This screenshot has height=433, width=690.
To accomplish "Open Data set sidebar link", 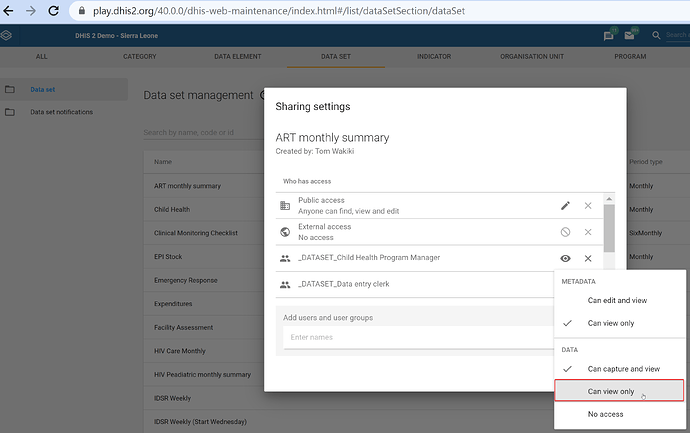I will click(x=43, y=89).
